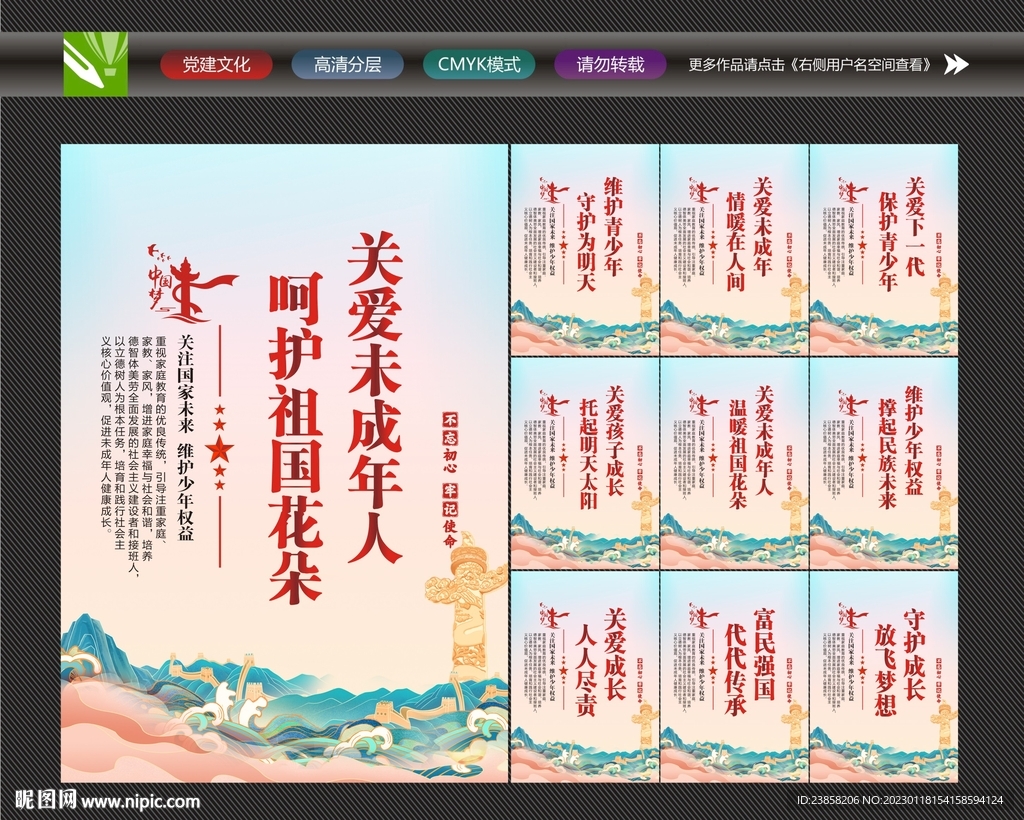Click the green nipic.com logo icon

point(95,64)
